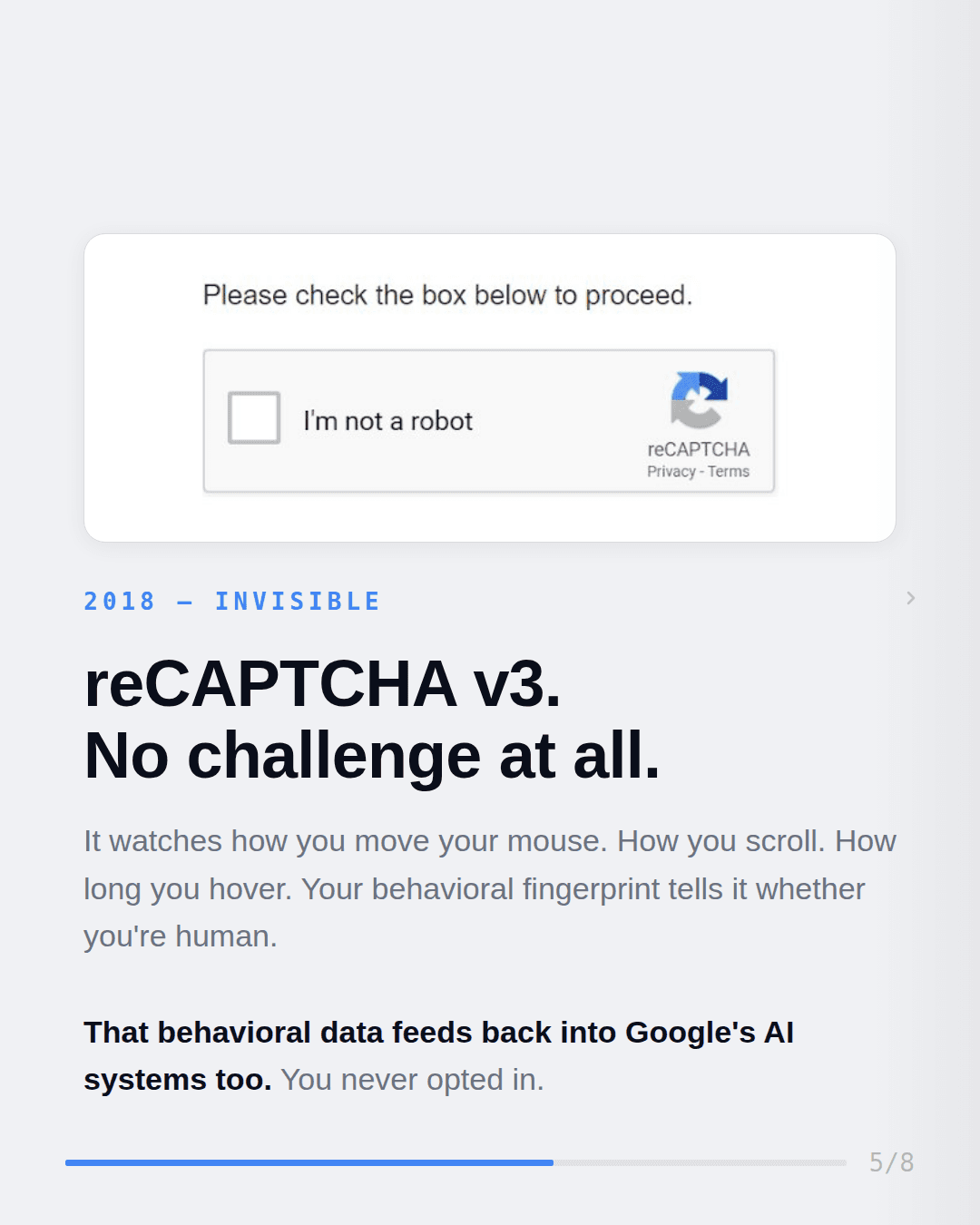Image resolution: width=980 pixels, height=1225 pixels.
Task: Click the blue progress bar at the bottom
Action: (309, 1161)
